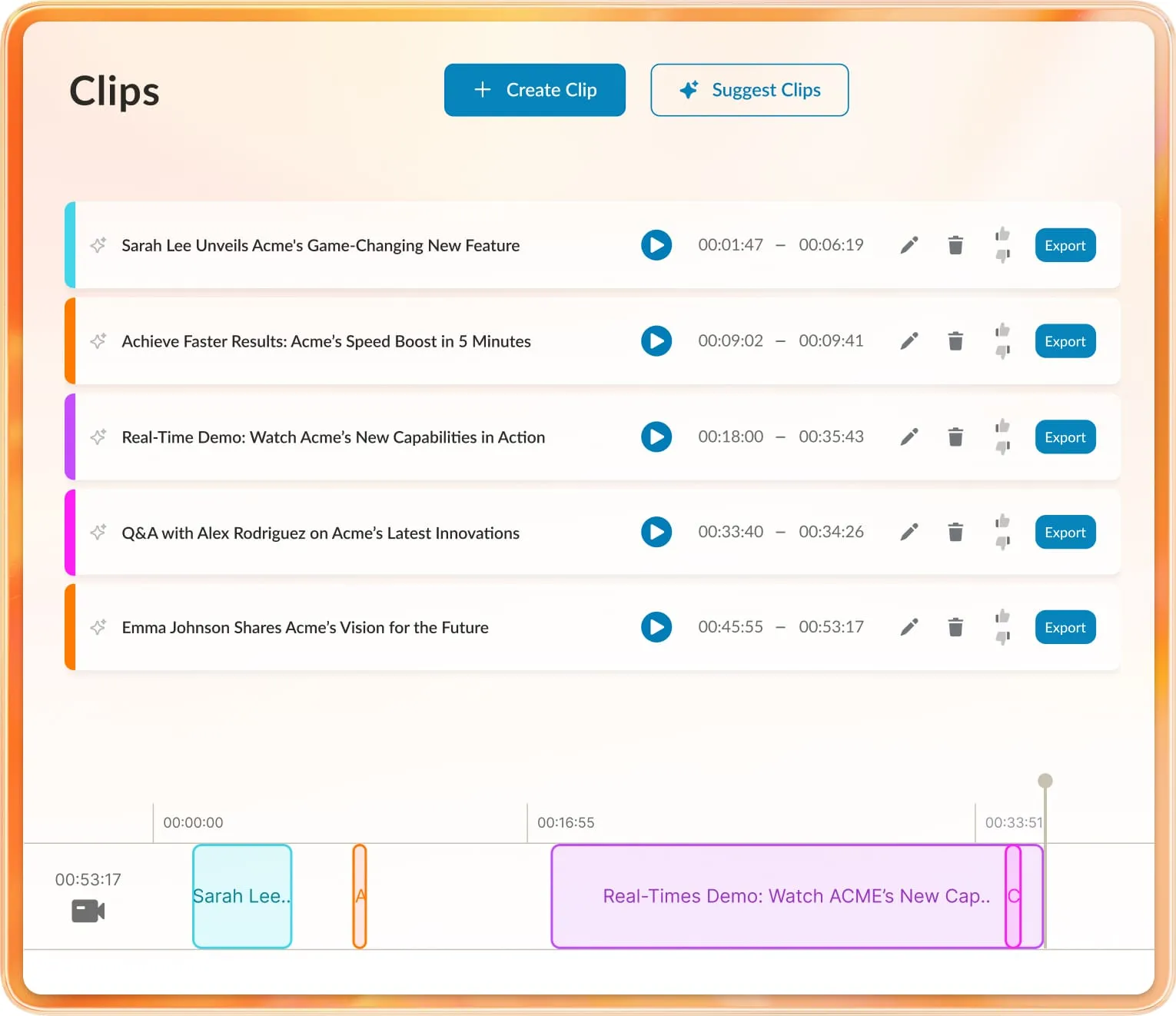This screenshot has width=1176, height=1016.
Task: Export the Real-Time Demo clip
Action: coord(1065,437)
